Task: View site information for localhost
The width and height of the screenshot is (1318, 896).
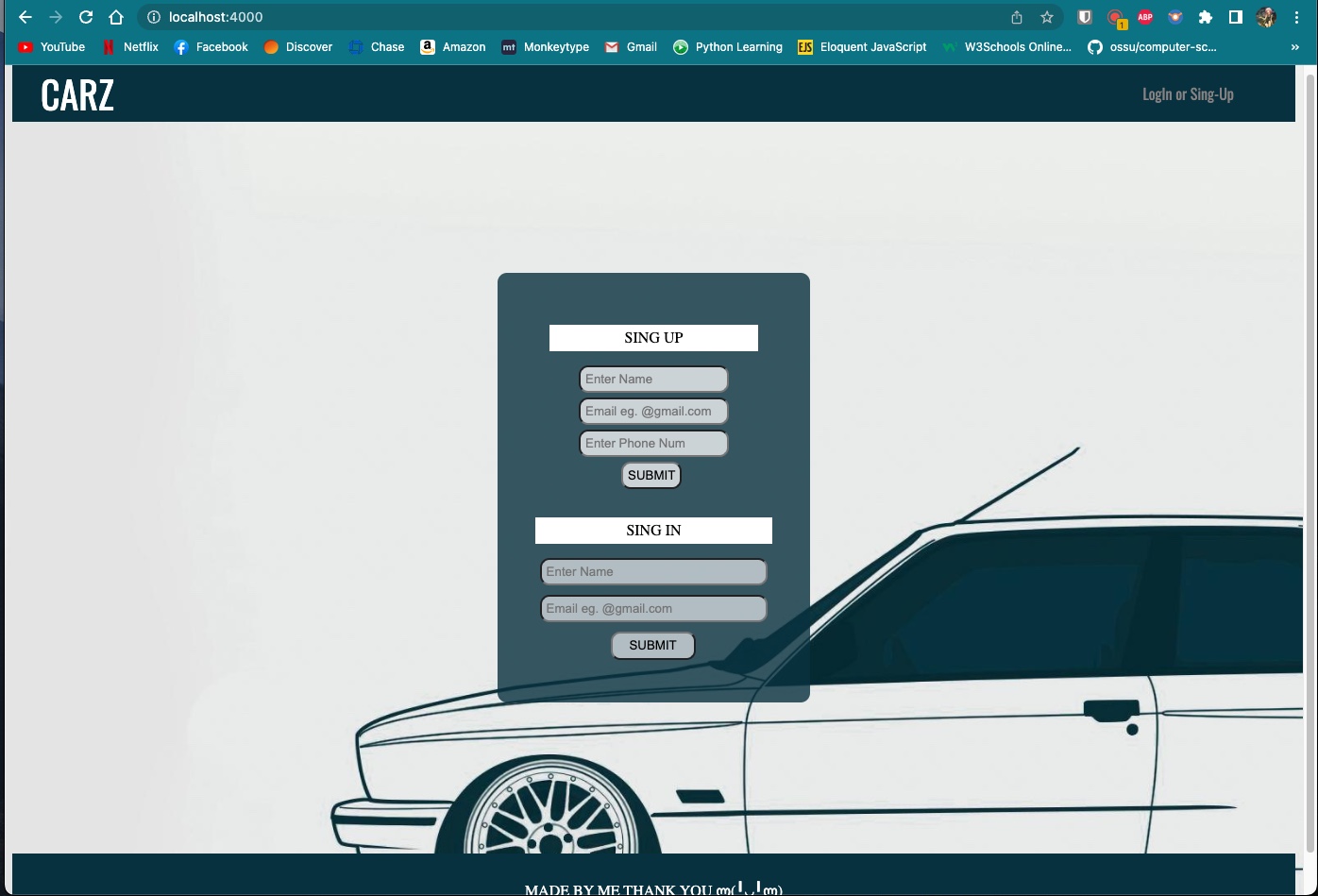Action: pyautogui.click(x=154, y=17)
